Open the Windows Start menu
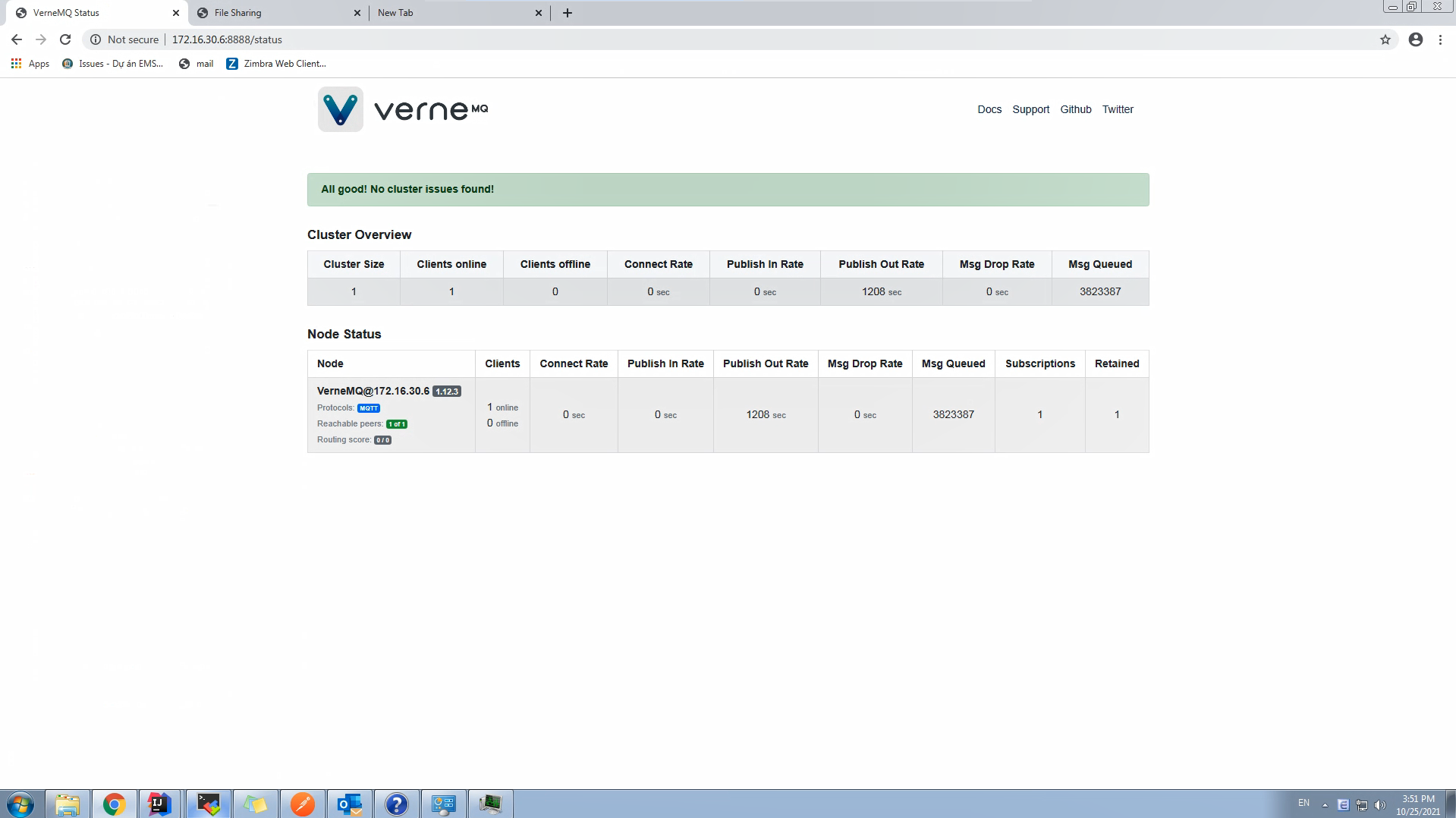The height and width of the screenshot is (818, 1456). click(x=19, y=804)
